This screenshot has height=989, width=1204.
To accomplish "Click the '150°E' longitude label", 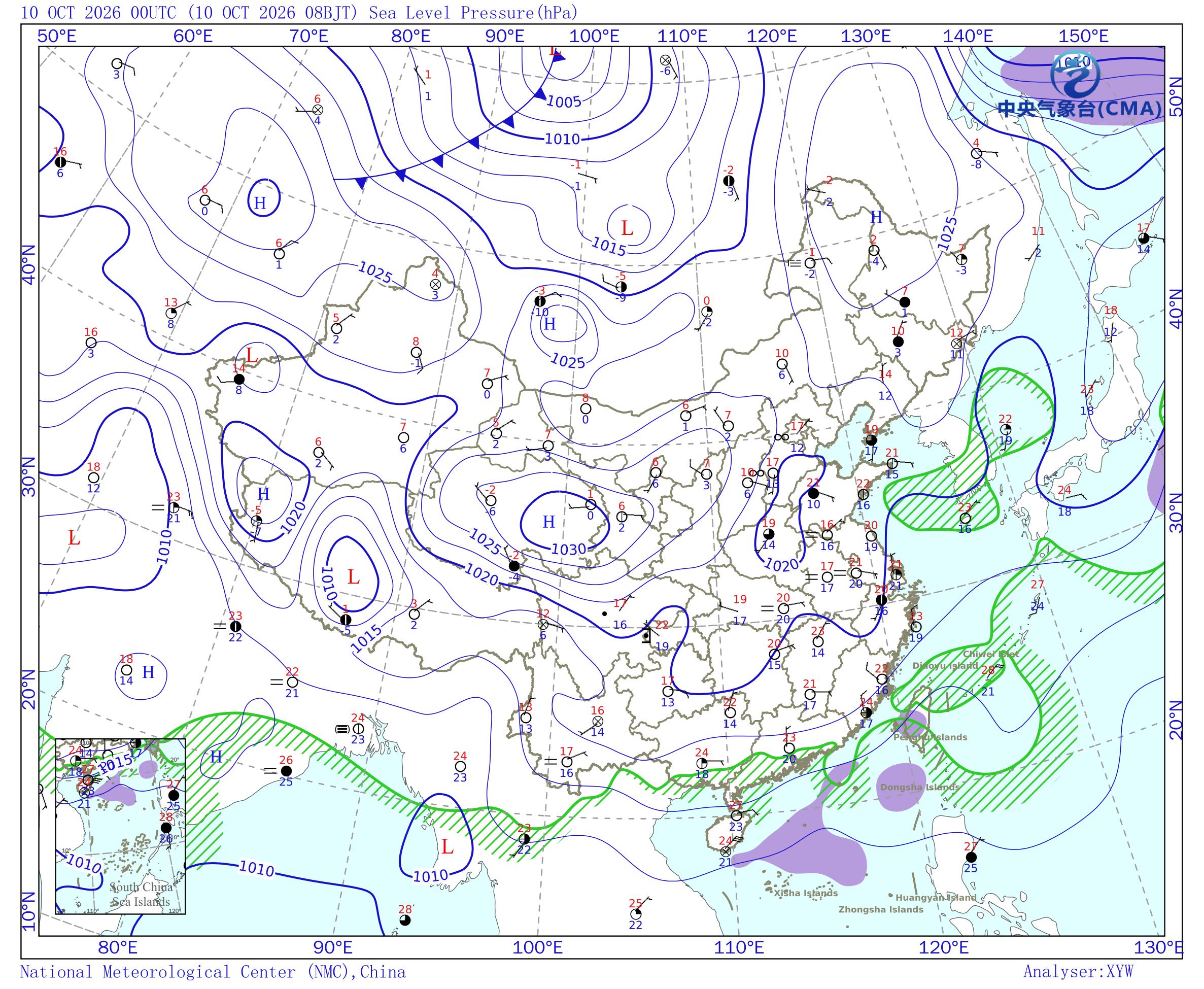I will click(x=1083, y=37).
